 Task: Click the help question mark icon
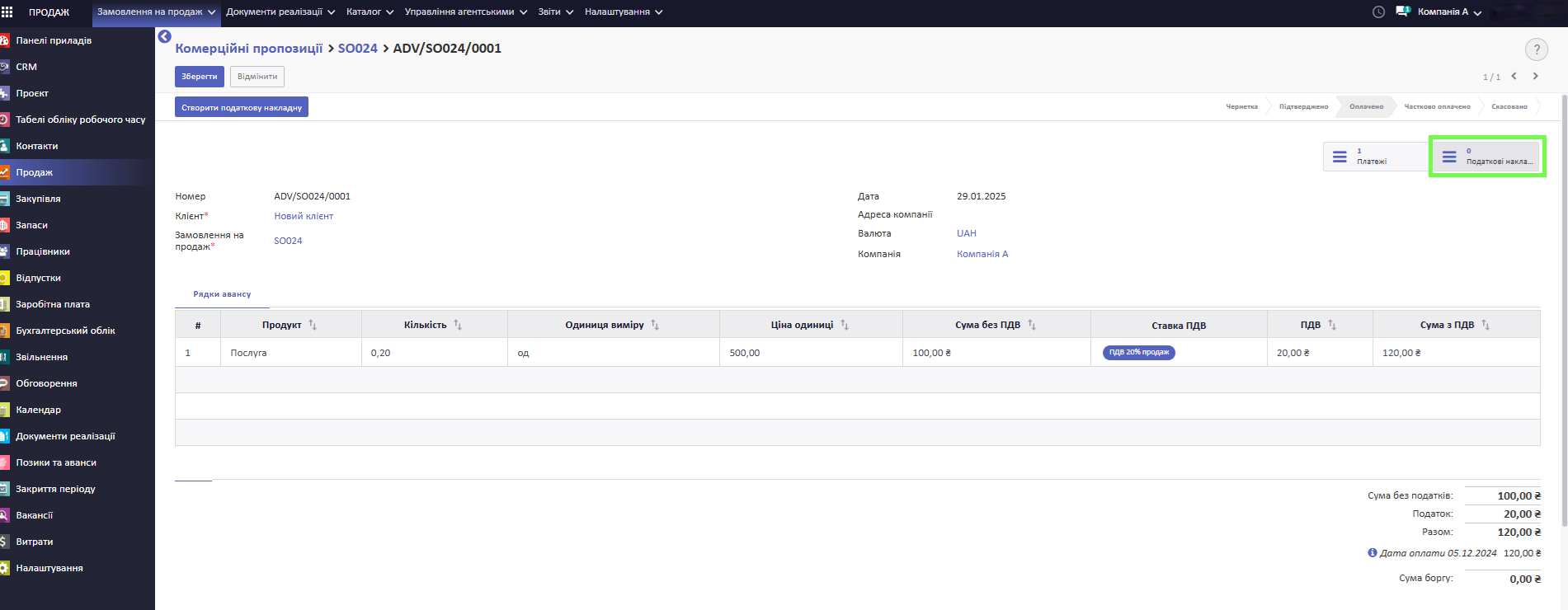(x=1536, y=49)
